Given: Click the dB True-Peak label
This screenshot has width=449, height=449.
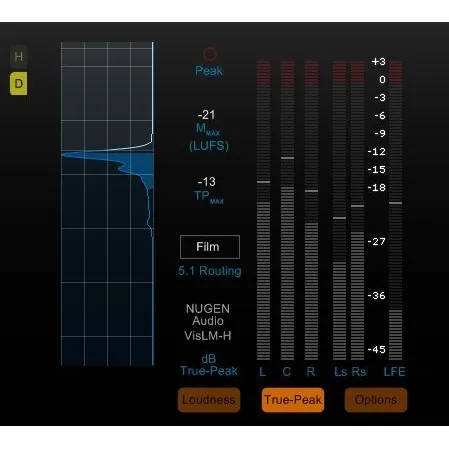Looking at the screenshot, I should pyautogui.click(x=209, y=365).
